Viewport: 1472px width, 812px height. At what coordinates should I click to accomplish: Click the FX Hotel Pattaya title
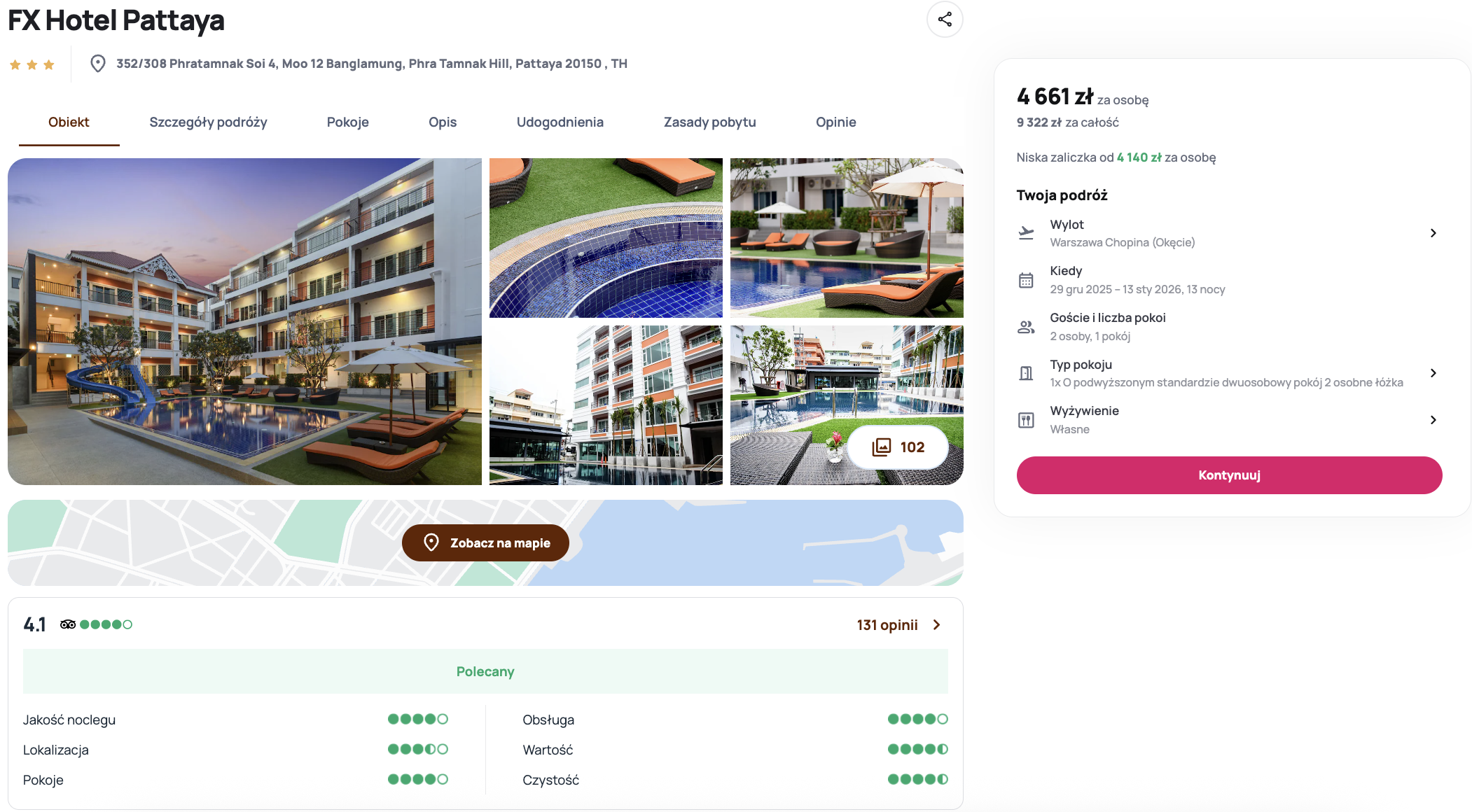tap(116, 20)
